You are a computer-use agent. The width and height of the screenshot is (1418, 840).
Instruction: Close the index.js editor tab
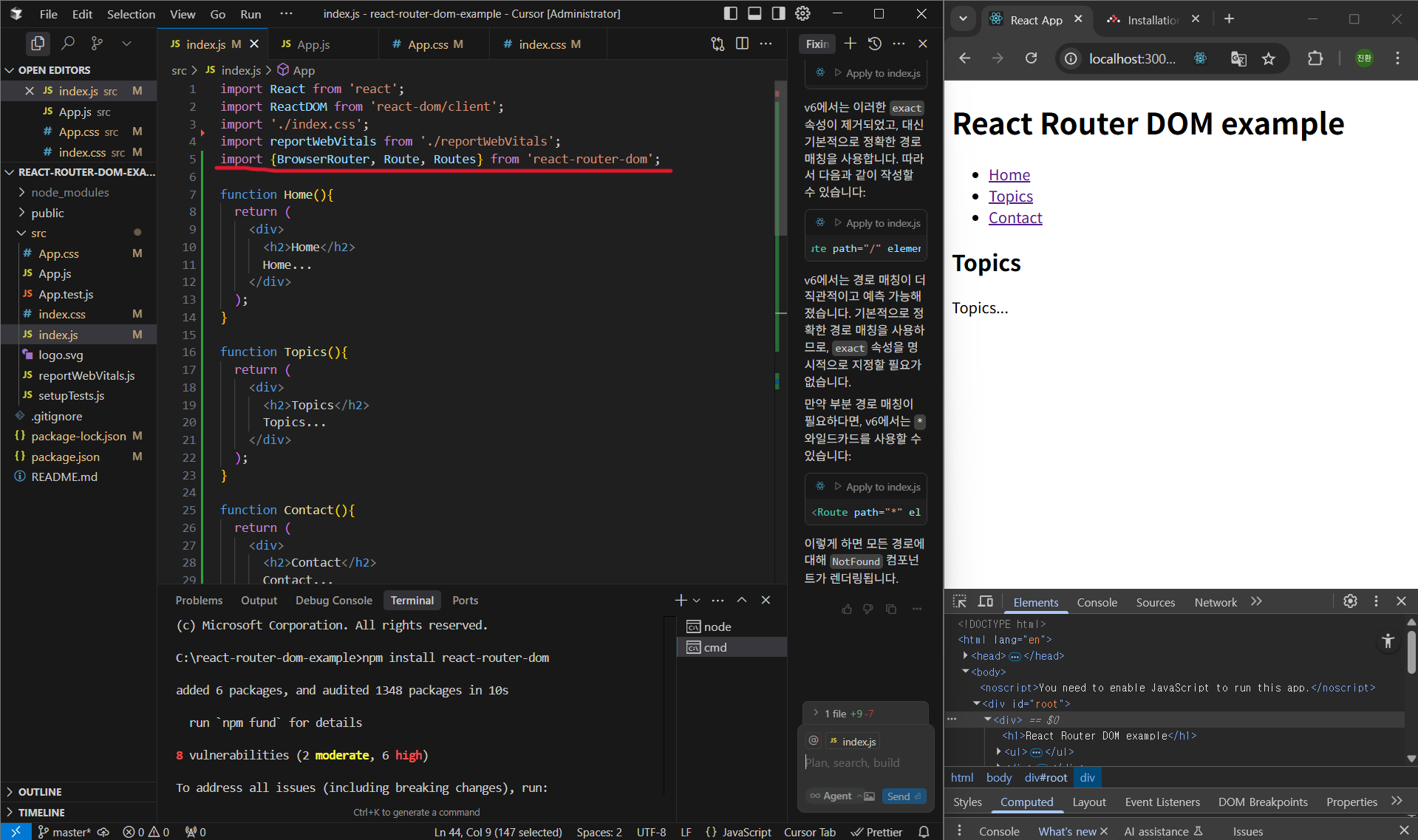[x=254, y=44]
